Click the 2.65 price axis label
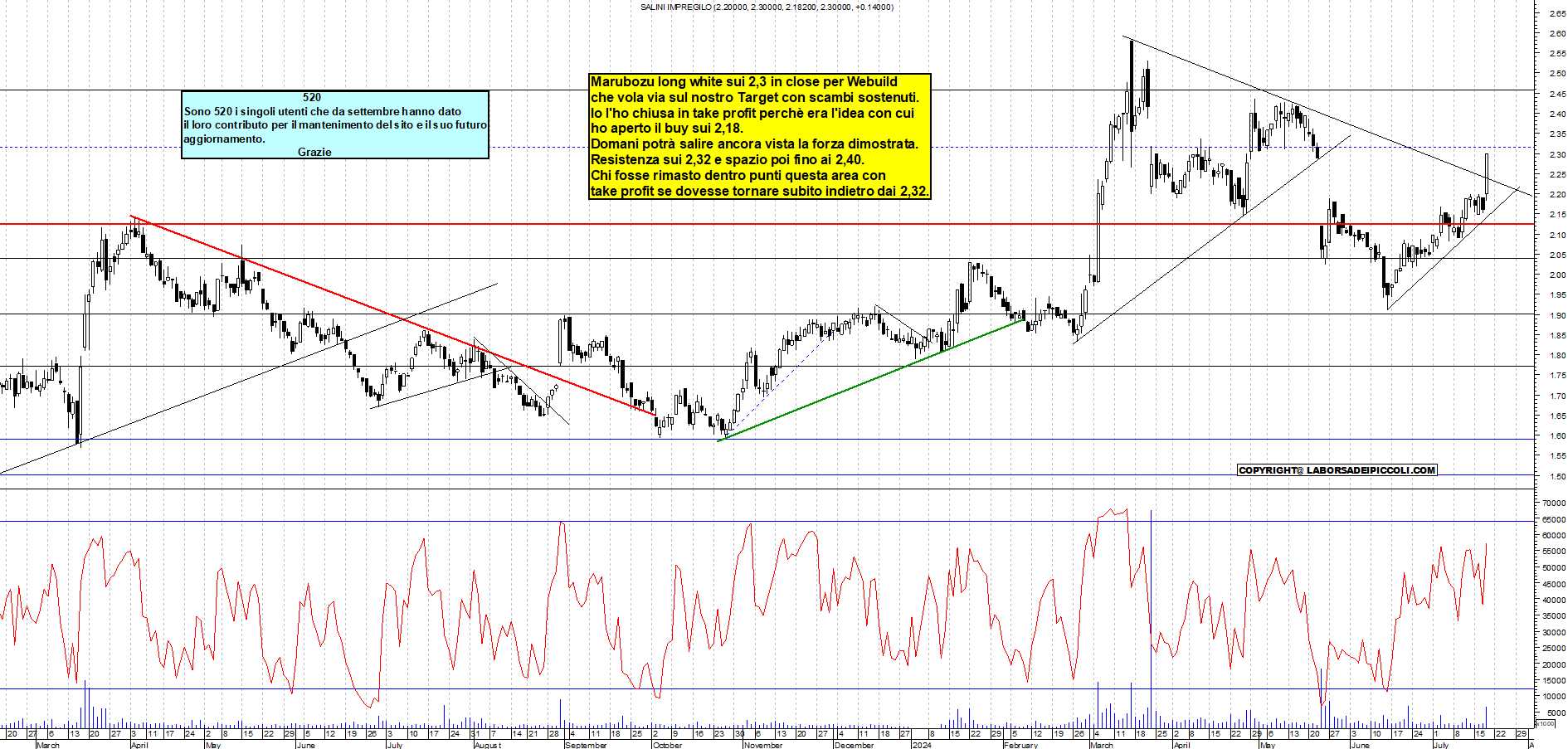This screenshot has width=1568, height=749. click(1557, 13)
